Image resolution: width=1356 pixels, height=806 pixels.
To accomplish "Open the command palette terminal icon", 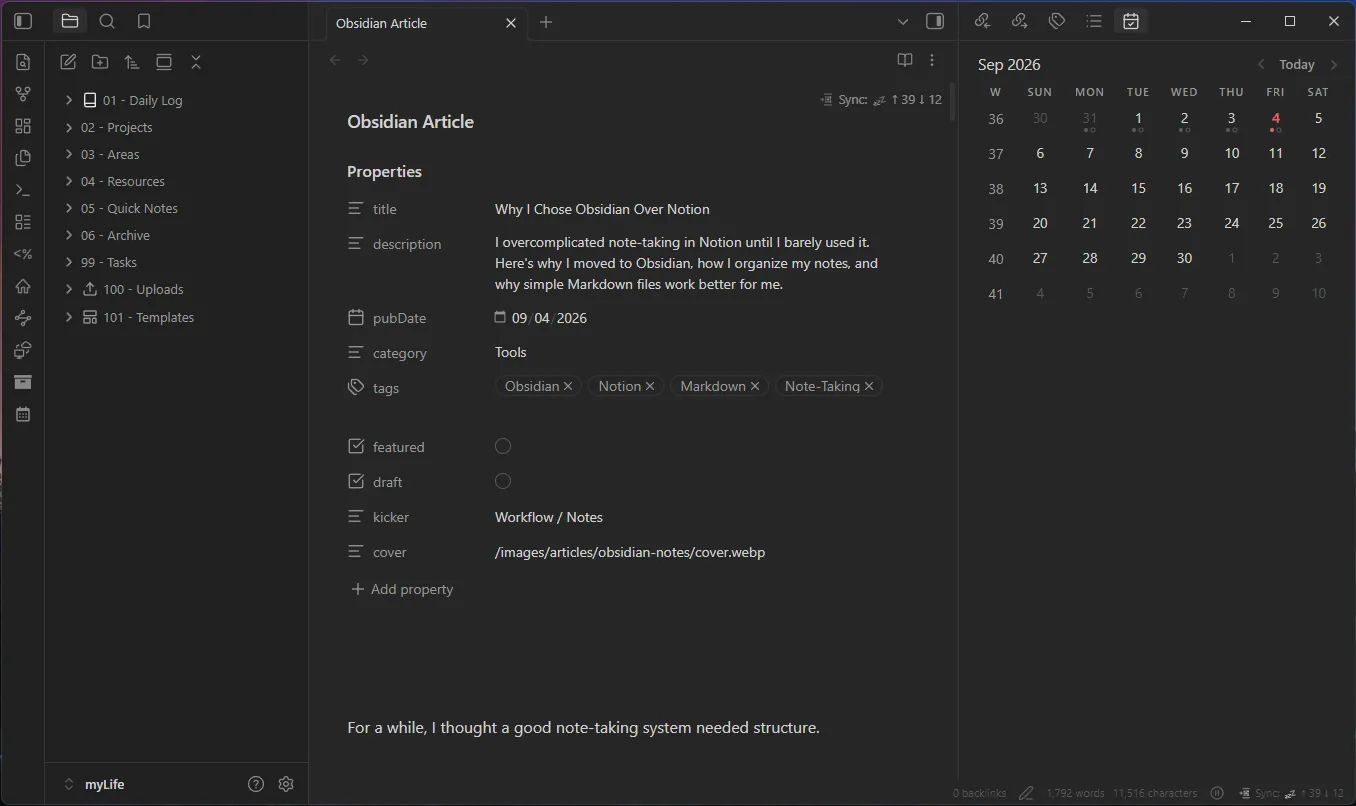I will tap(23, 190).
